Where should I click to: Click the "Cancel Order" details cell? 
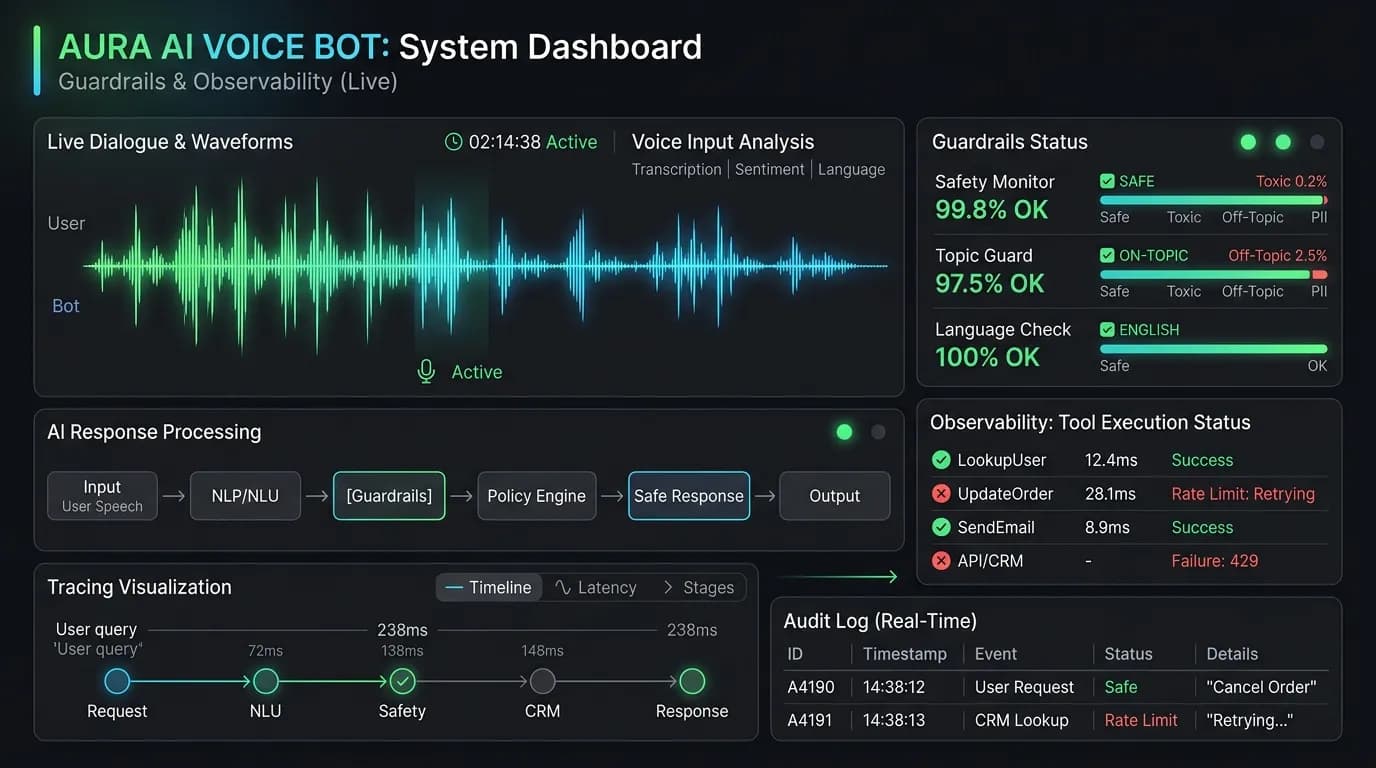(1261, 687)
